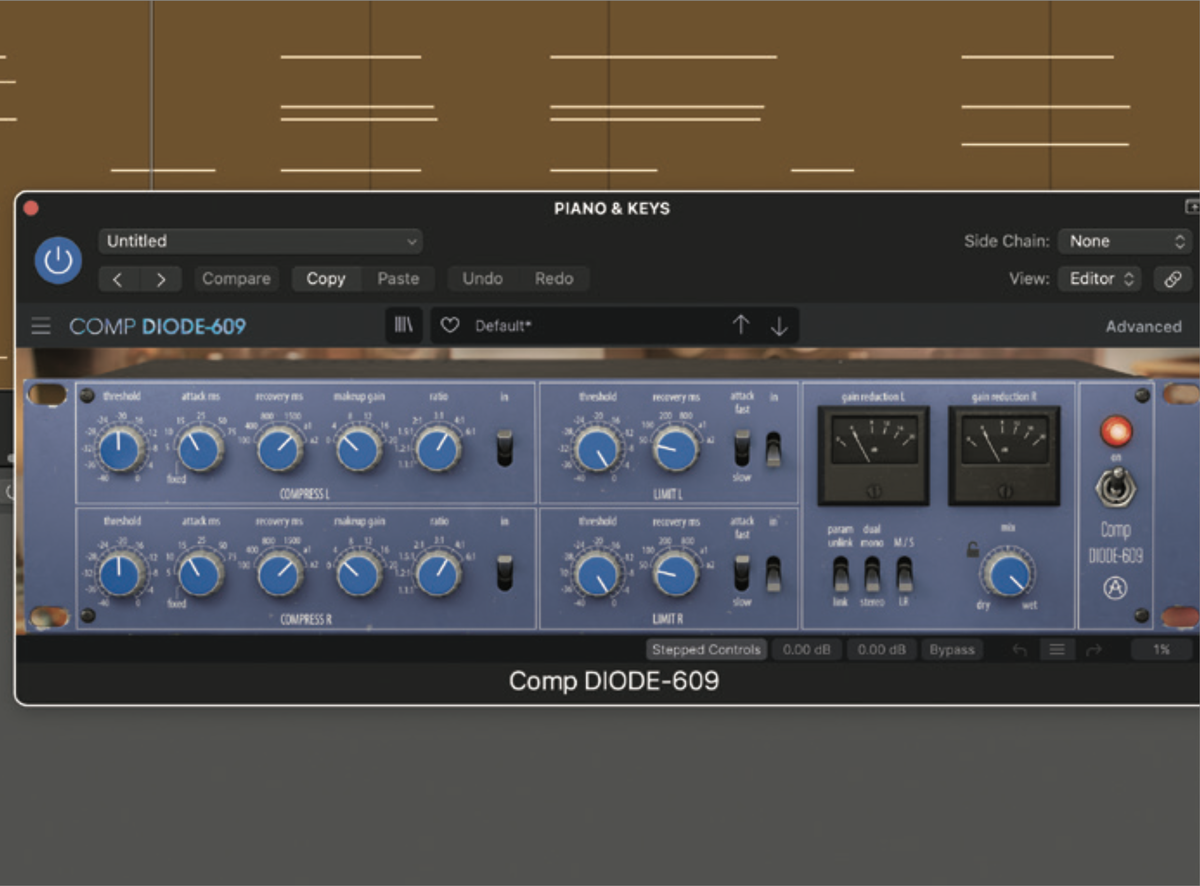Click the redo arrow in the bottom bar
Screen dimensions: 1200x886
click(1093, 649)
